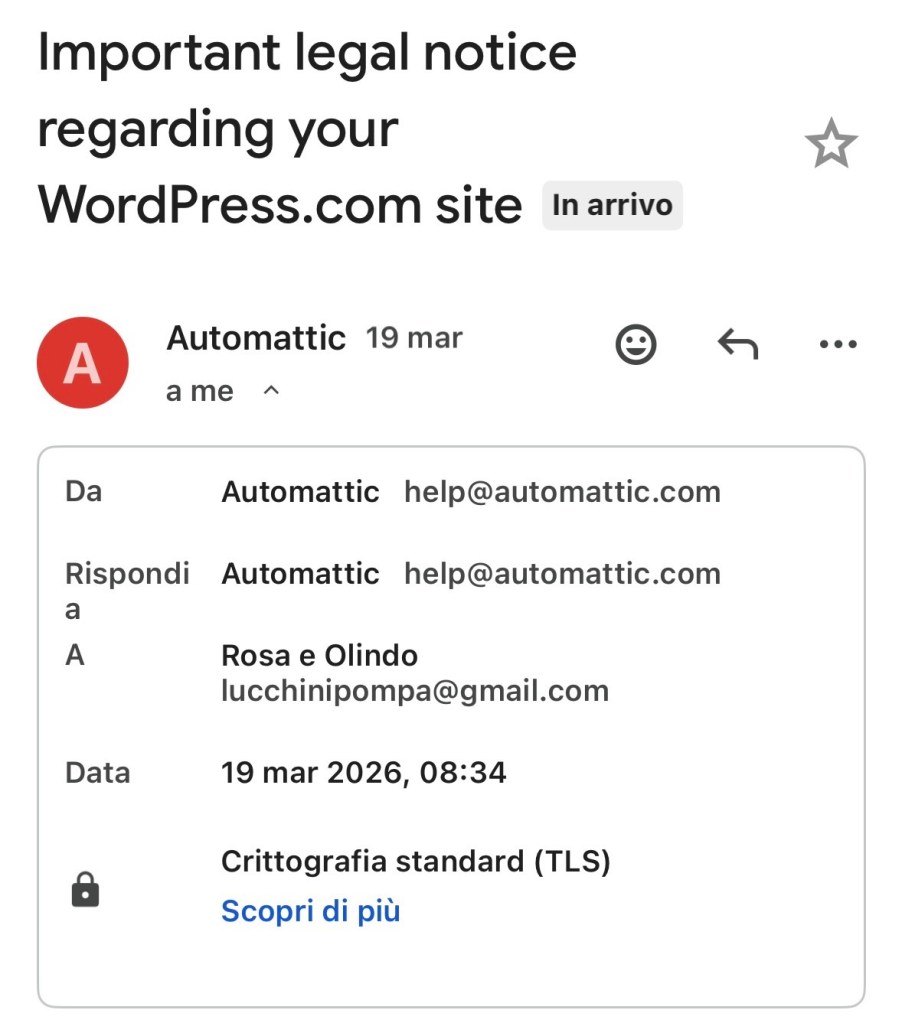Add an emoji reaction to email
Screen dimensions: 902x1023
pos(634,345)
